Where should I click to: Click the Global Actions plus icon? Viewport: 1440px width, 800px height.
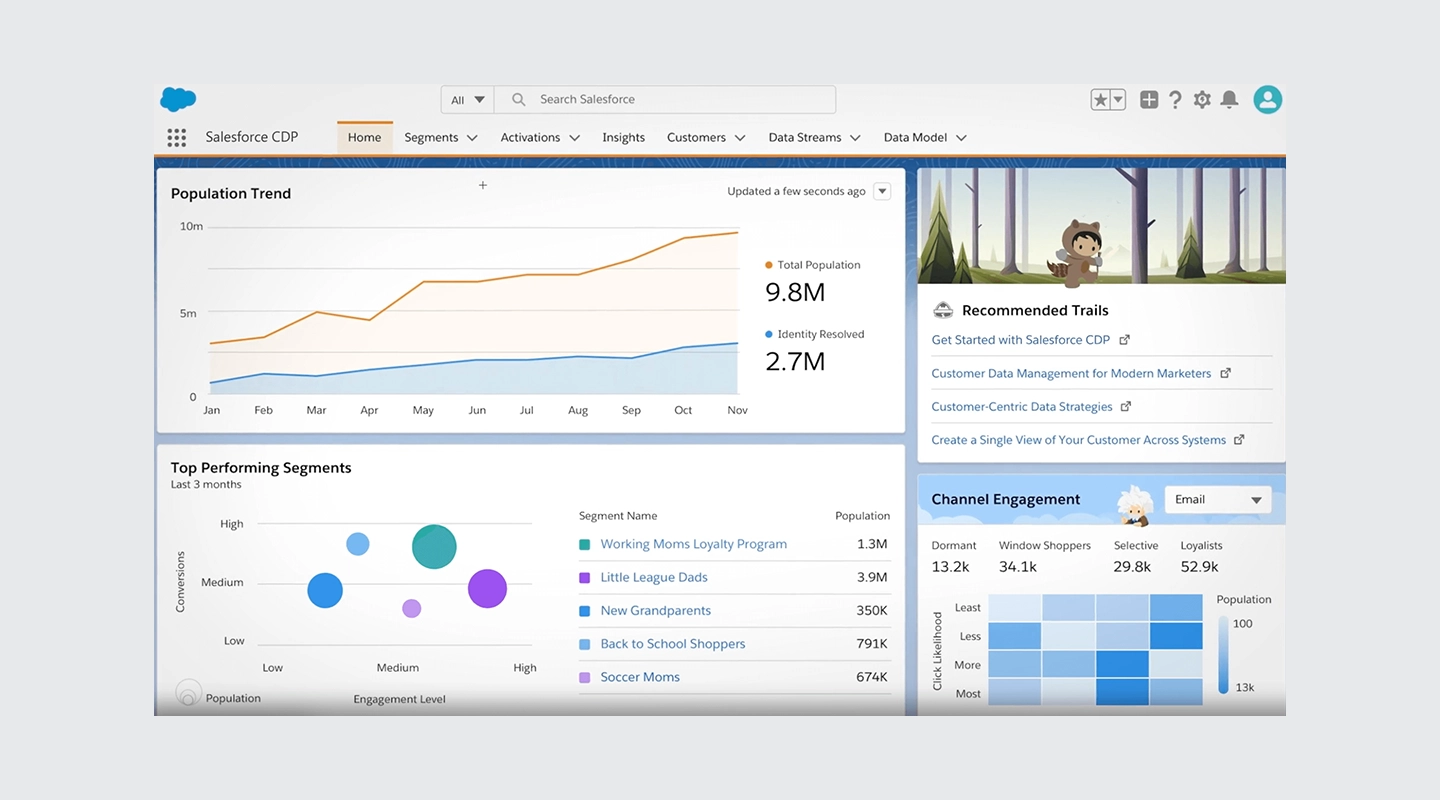1149,100
